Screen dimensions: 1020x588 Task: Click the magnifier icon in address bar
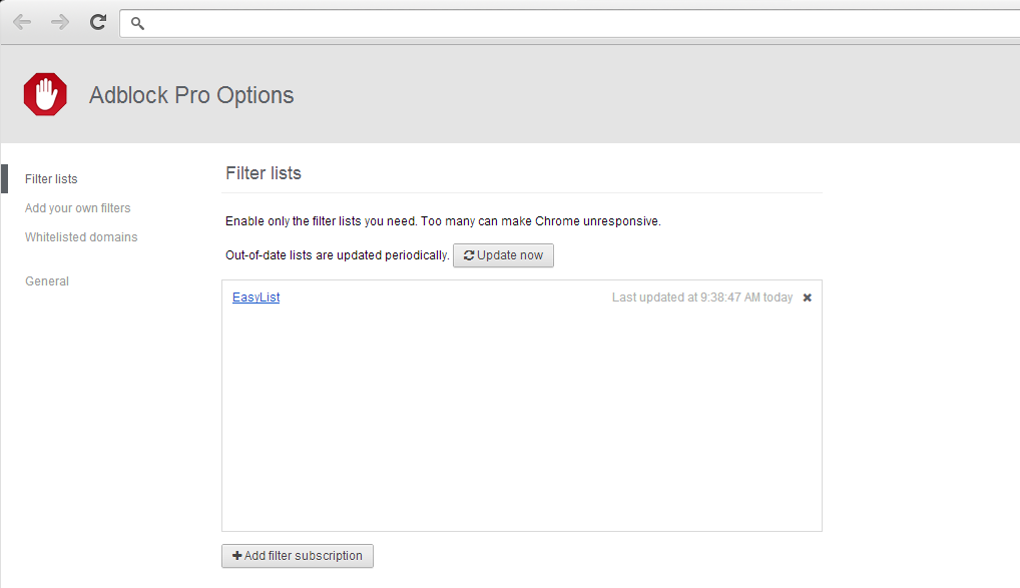[138, 23]
